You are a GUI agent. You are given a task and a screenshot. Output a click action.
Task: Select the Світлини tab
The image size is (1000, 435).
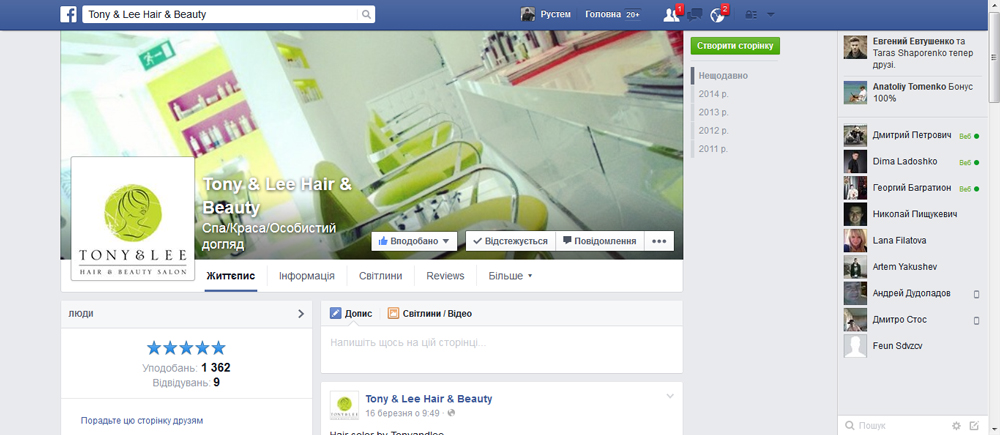[380, 276]
